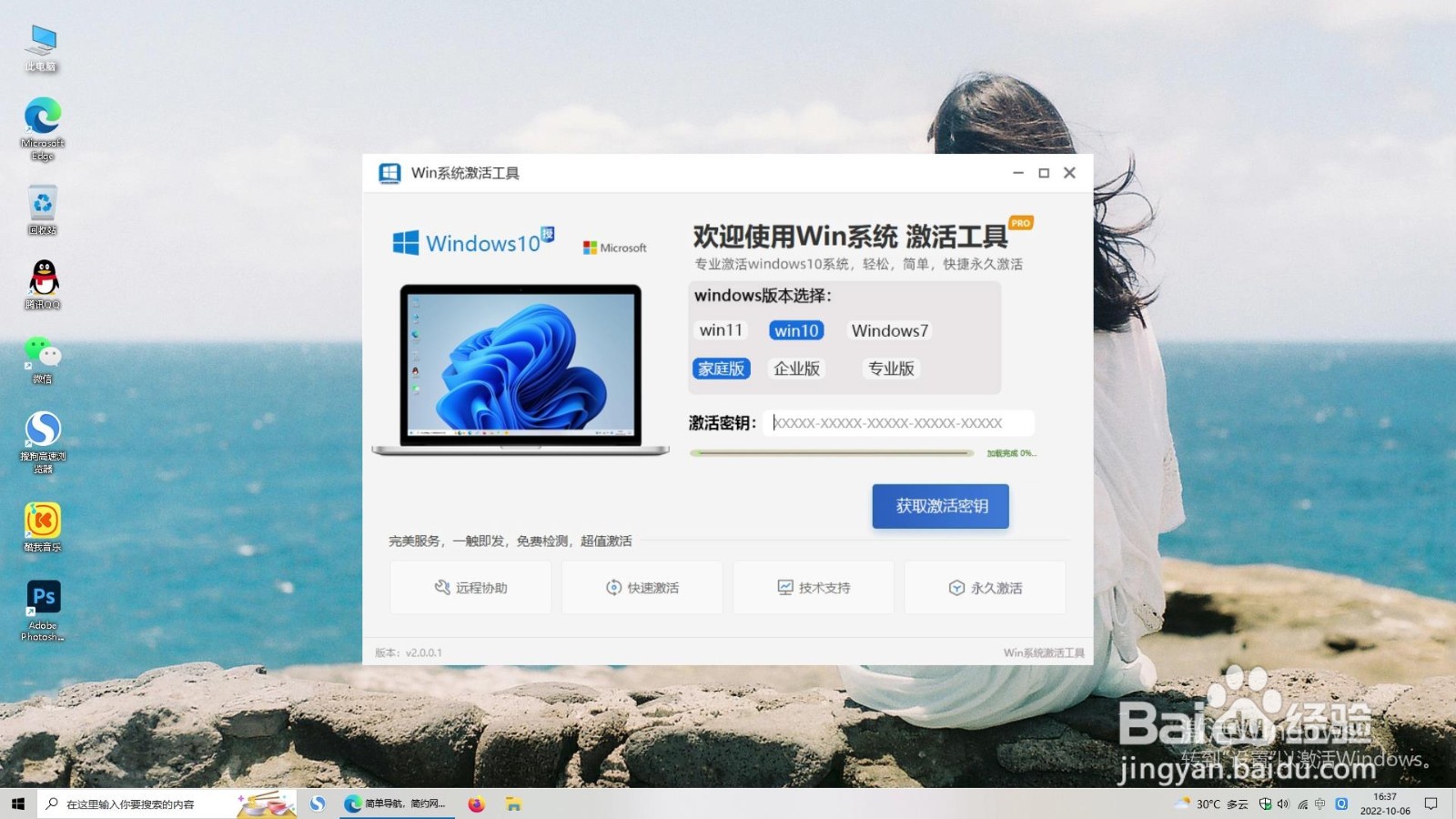Toggle the 中 input method indicator
This screenshot has width=1456, height=819.
(x=1320, y=804)
